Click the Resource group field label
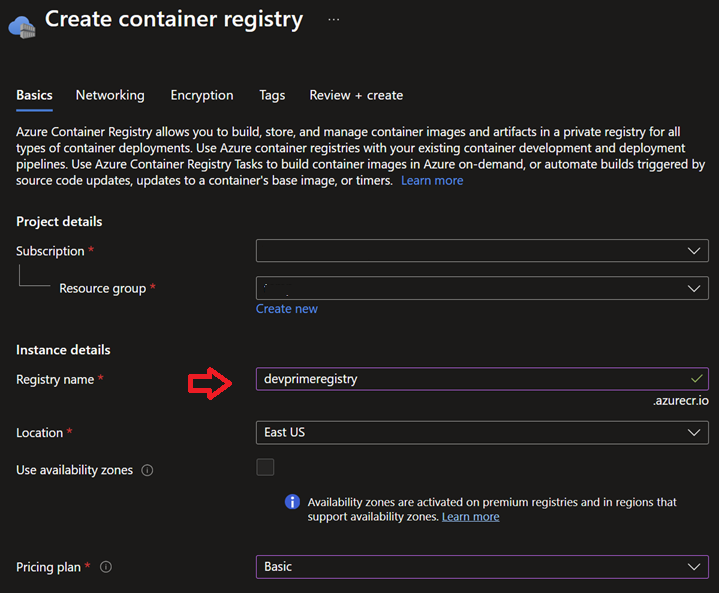719x593 pixels. (x=103, y=288)
